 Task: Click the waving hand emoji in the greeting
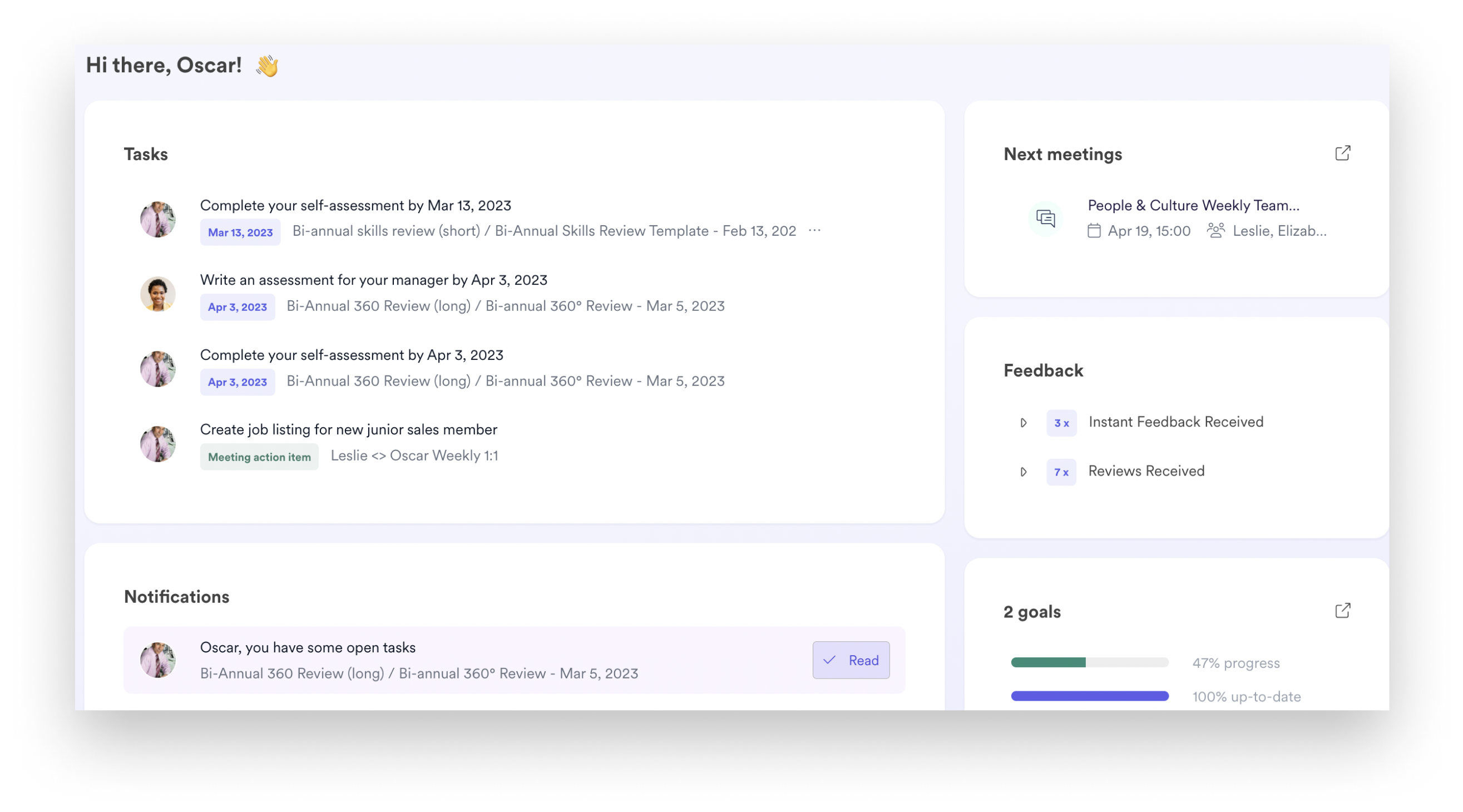pos(265,66)
